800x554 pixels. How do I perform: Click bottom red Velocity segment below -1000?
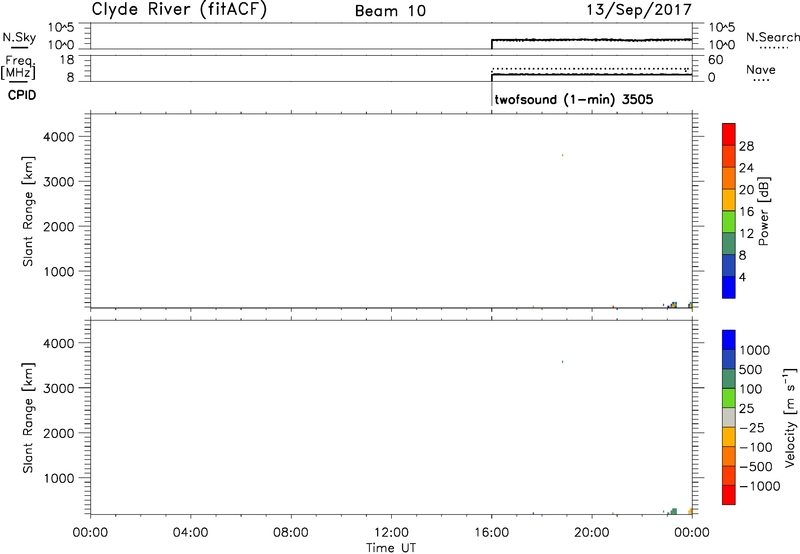pyautogui.click(x=729, y=495)
